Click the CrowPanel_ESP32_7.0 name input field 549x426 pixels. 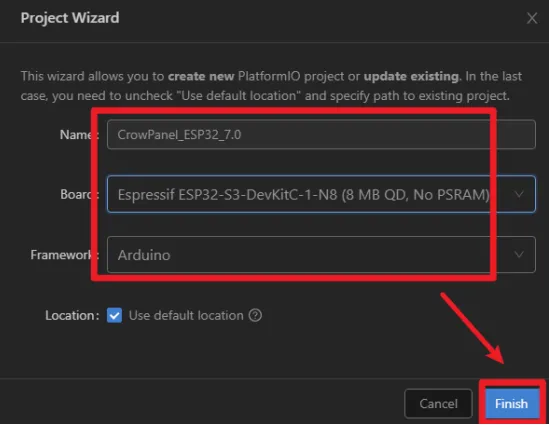point(321,134)
